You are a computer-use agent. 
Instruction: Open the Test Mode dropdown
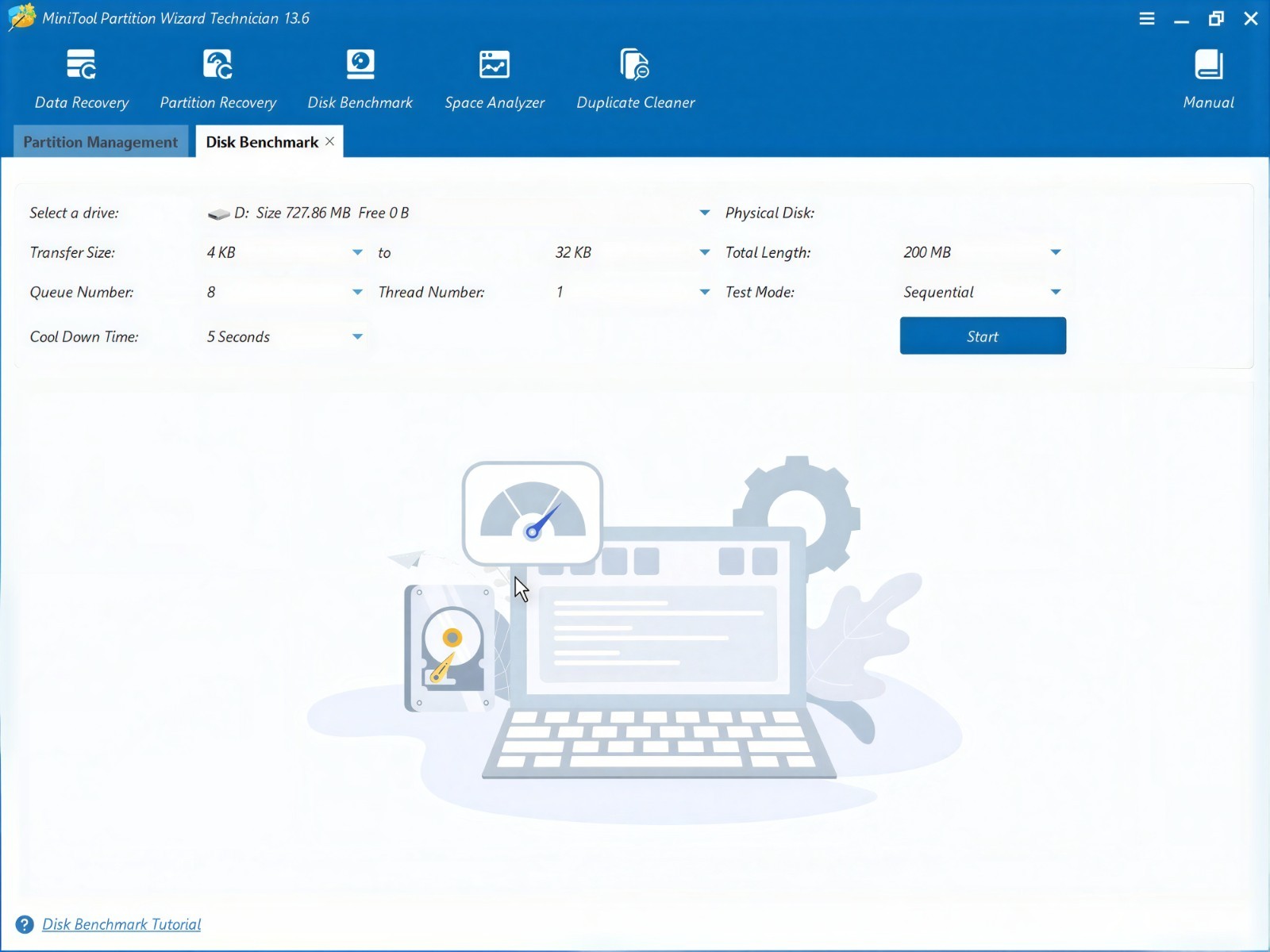click(x=1056, y=292)
